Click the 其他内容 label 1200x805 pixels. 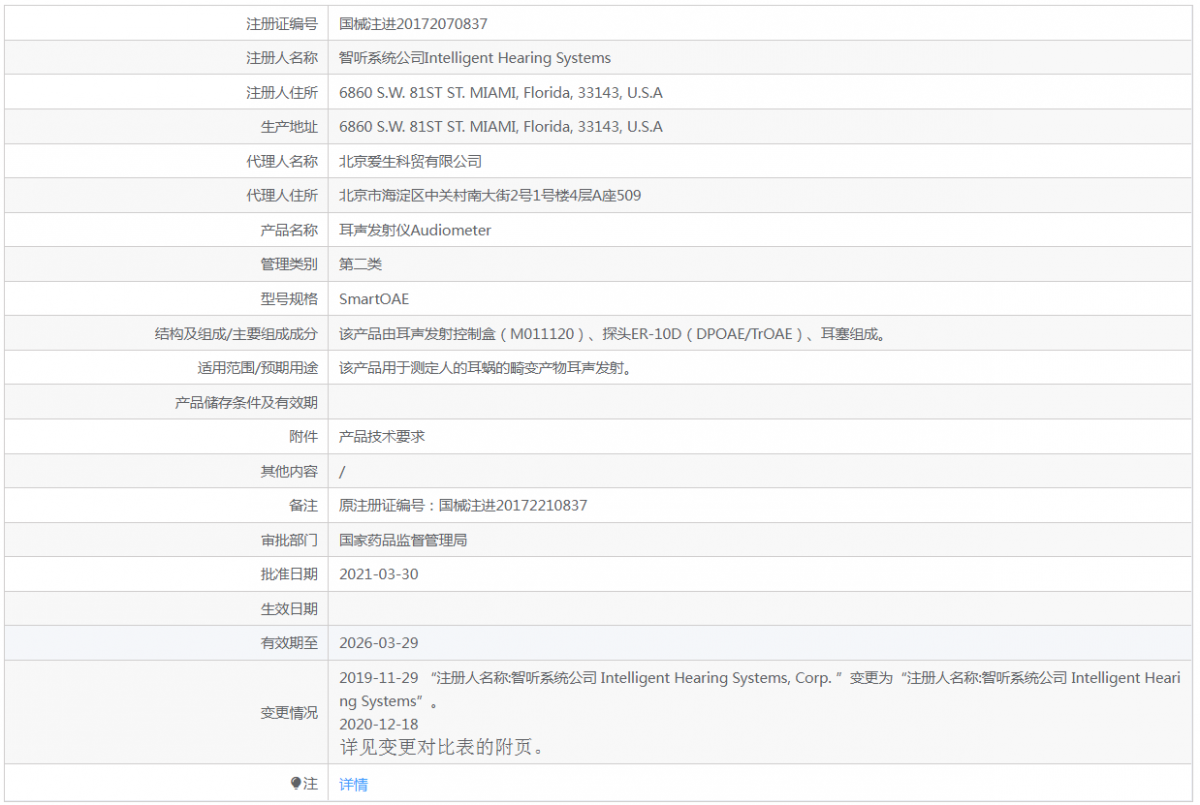pyautogui.click(x=289, y=471)
